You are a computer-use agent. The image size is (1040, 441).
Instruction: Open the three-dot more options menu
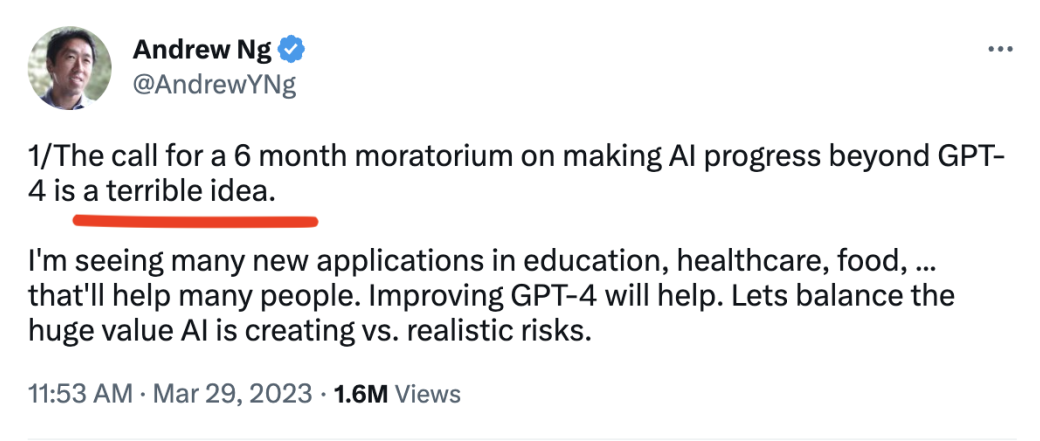pos(1000,49)
